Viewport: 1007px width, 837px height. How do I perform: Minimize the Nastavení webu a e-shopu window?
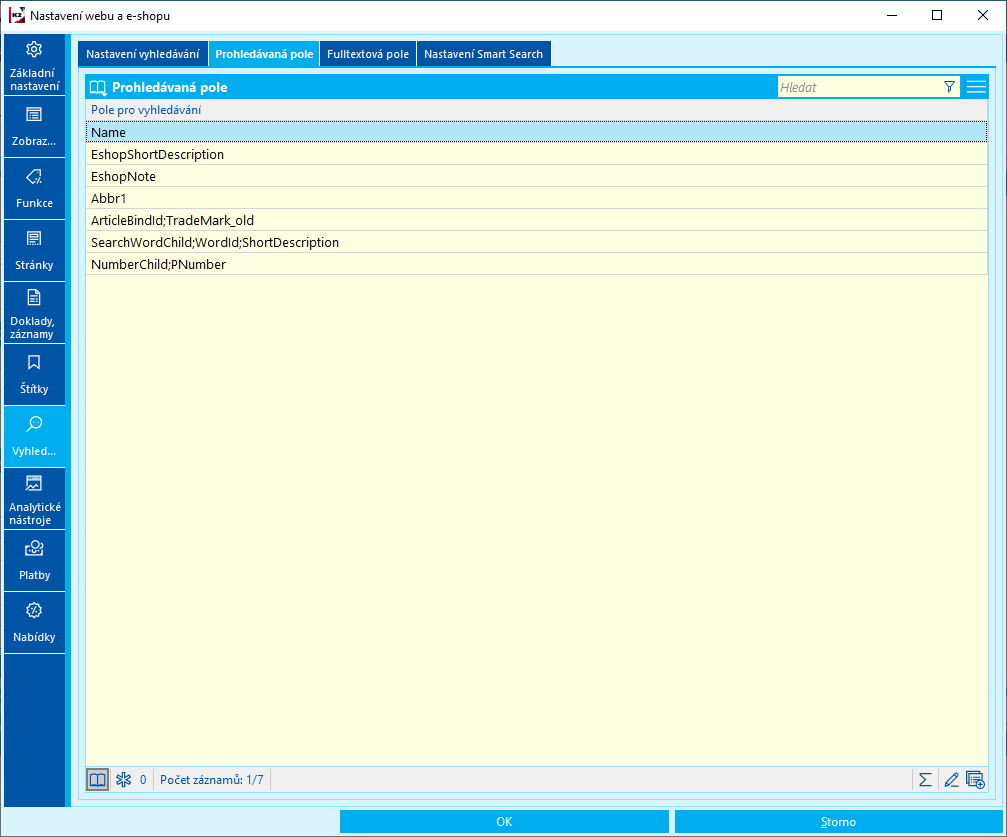coord(892,15)
